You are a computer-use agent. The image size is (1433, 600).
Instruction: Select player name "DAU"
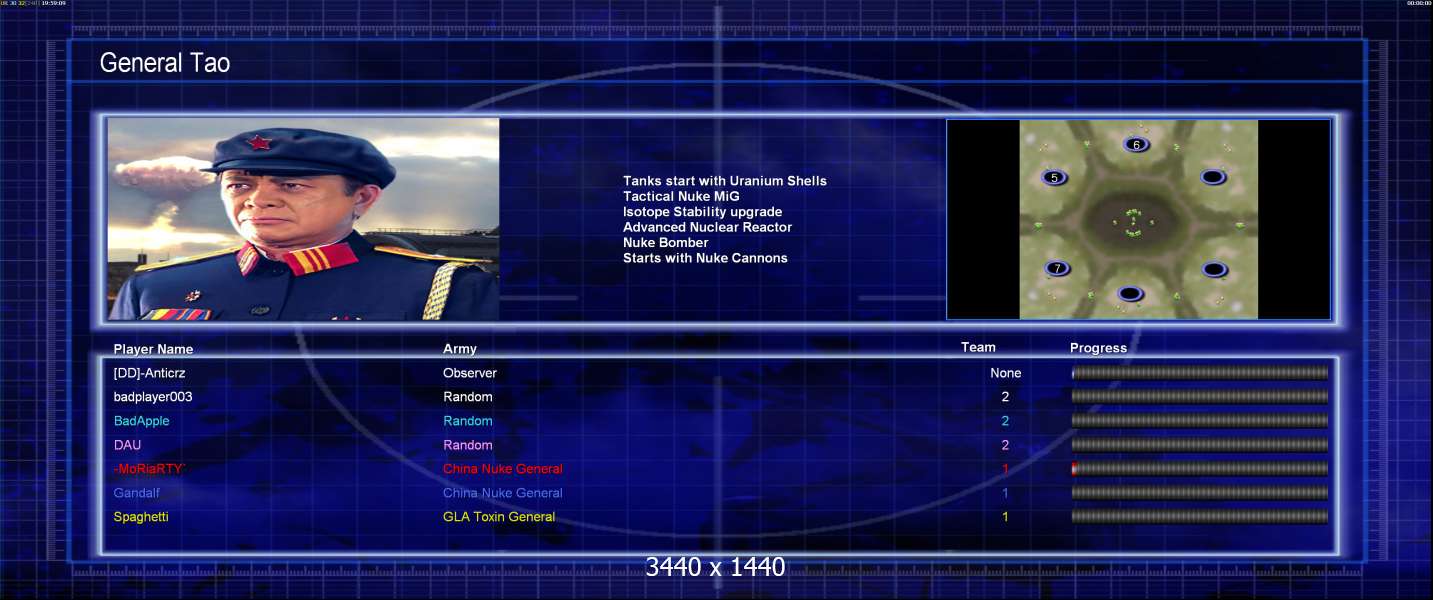(127, 445)
